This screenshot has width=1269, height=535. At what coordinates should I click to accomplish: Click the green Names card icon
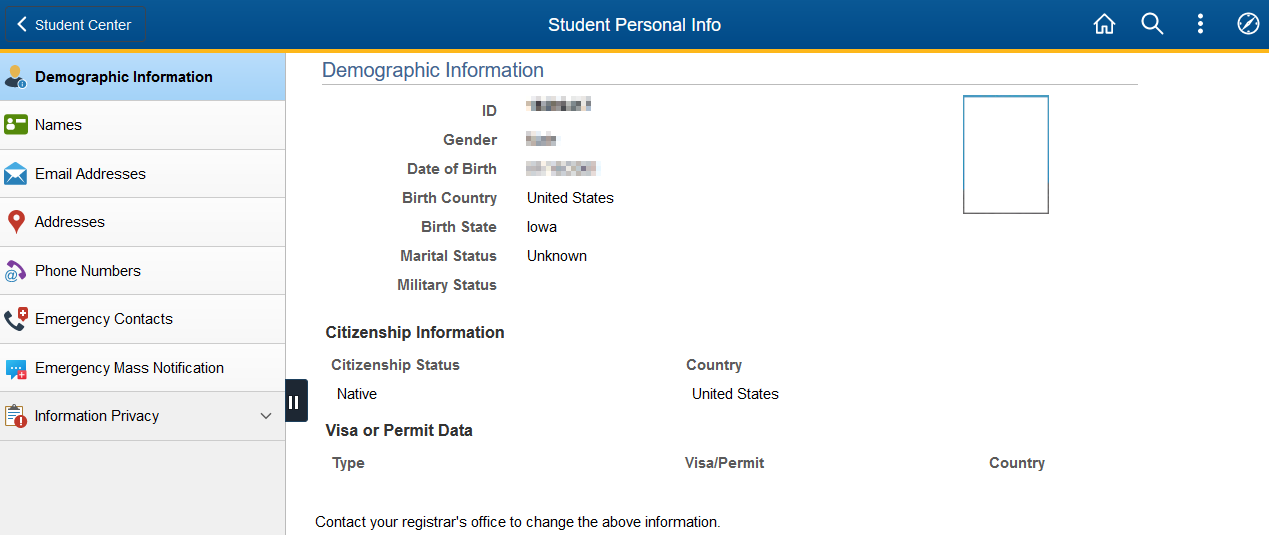pyautogui.click(x=15, y=125)
